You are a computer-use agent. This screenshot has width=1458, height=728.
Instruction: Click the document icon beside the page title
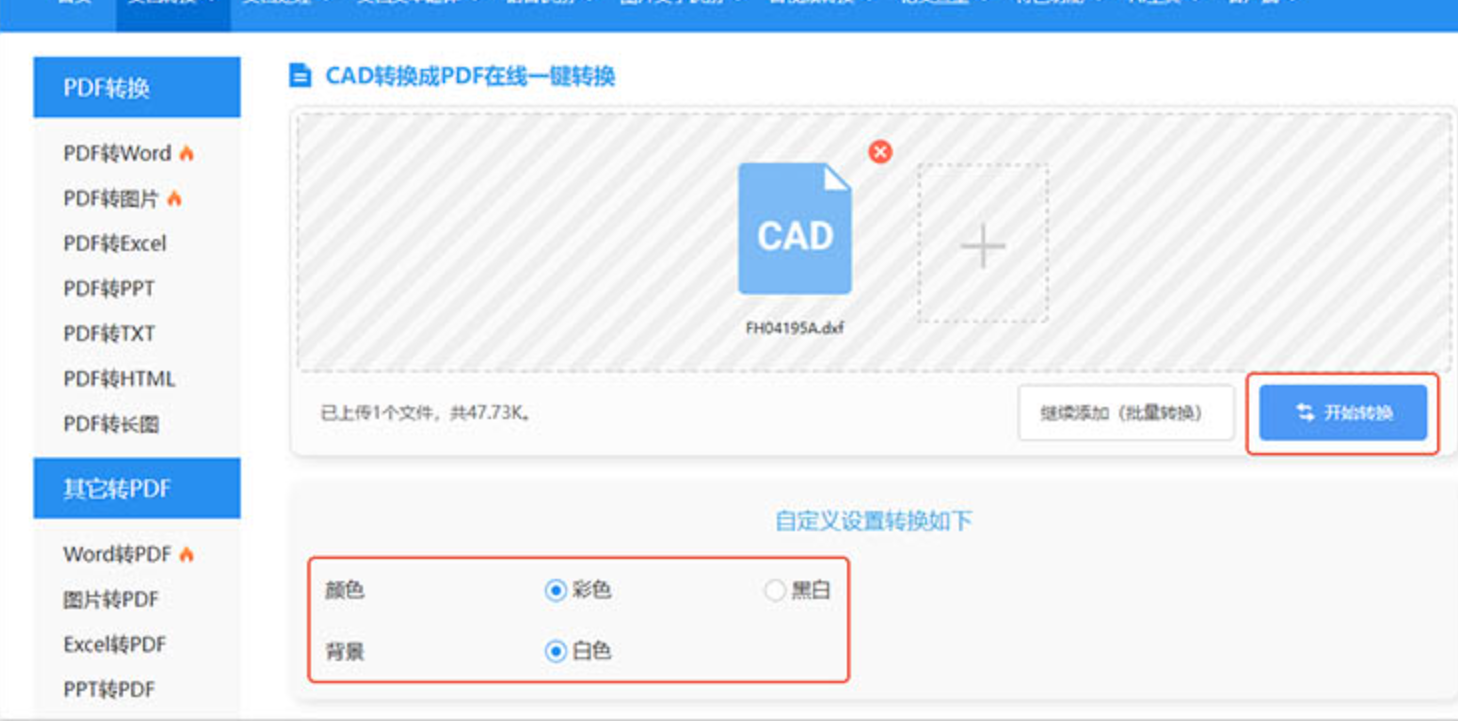coord(300,76)
